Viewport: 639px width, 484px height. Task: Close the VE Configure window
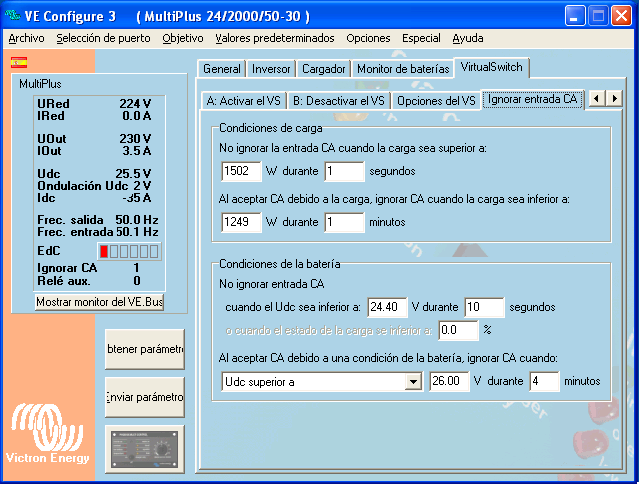(x=621, y=16)
